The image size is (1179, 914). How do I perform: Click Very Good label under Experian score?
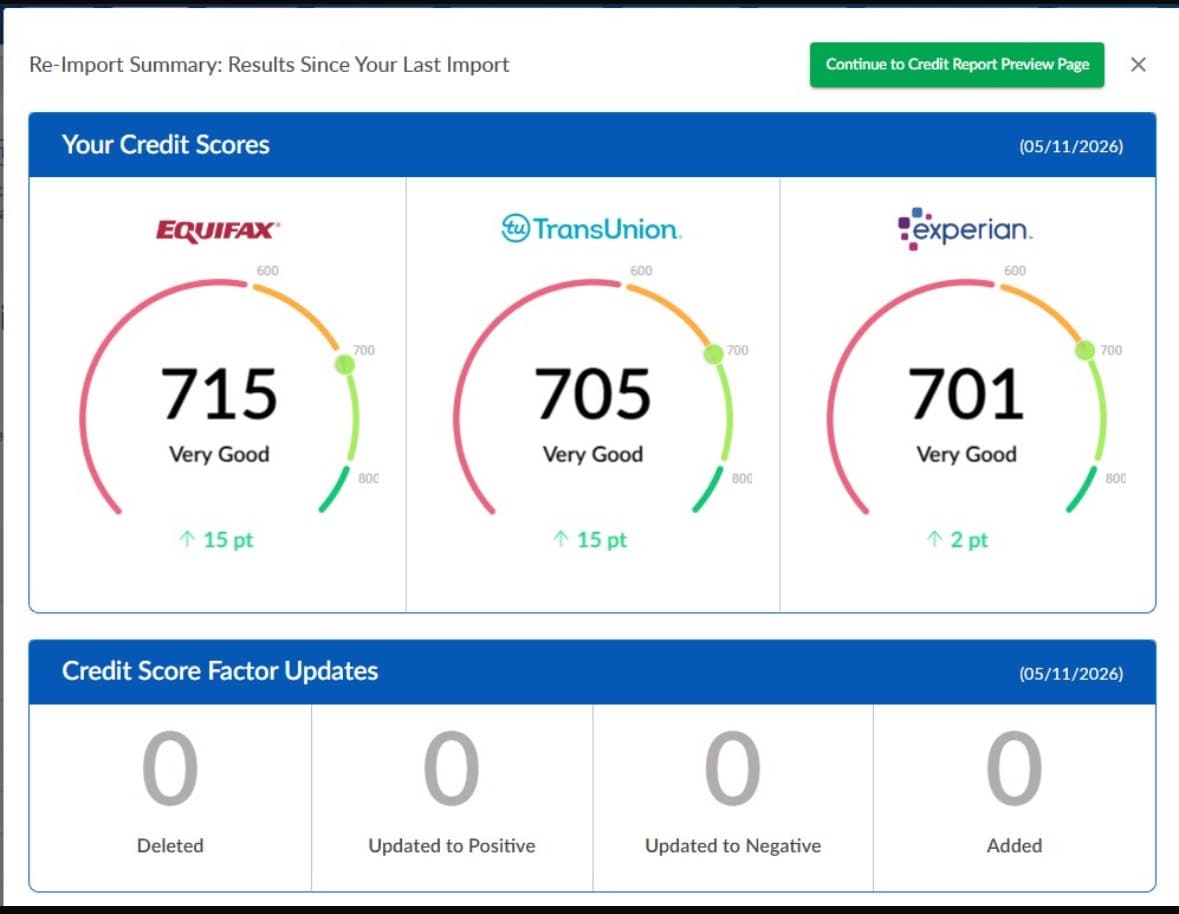(x=966, y=454)
